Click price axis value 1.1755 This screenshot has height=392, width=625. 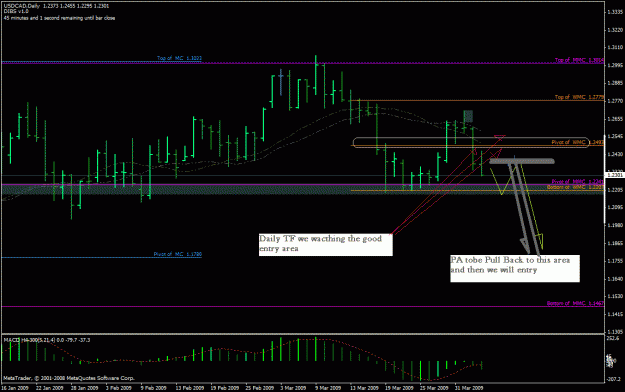coord(615,261)
